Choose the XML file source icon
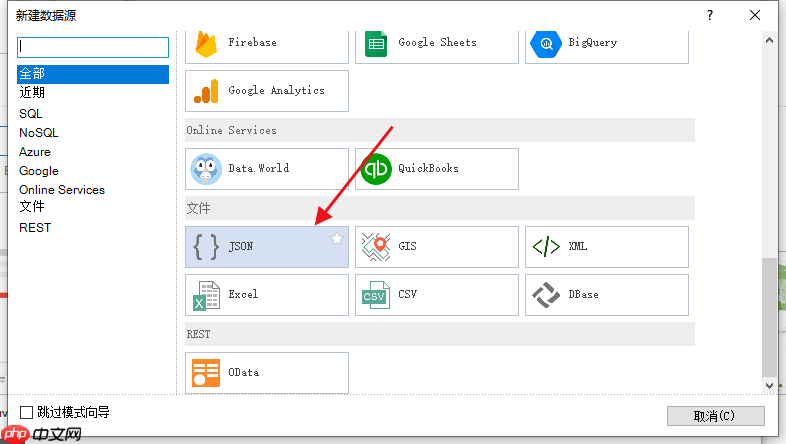The height and width of the screenshot is (444, 786). (x=546, y=247)
